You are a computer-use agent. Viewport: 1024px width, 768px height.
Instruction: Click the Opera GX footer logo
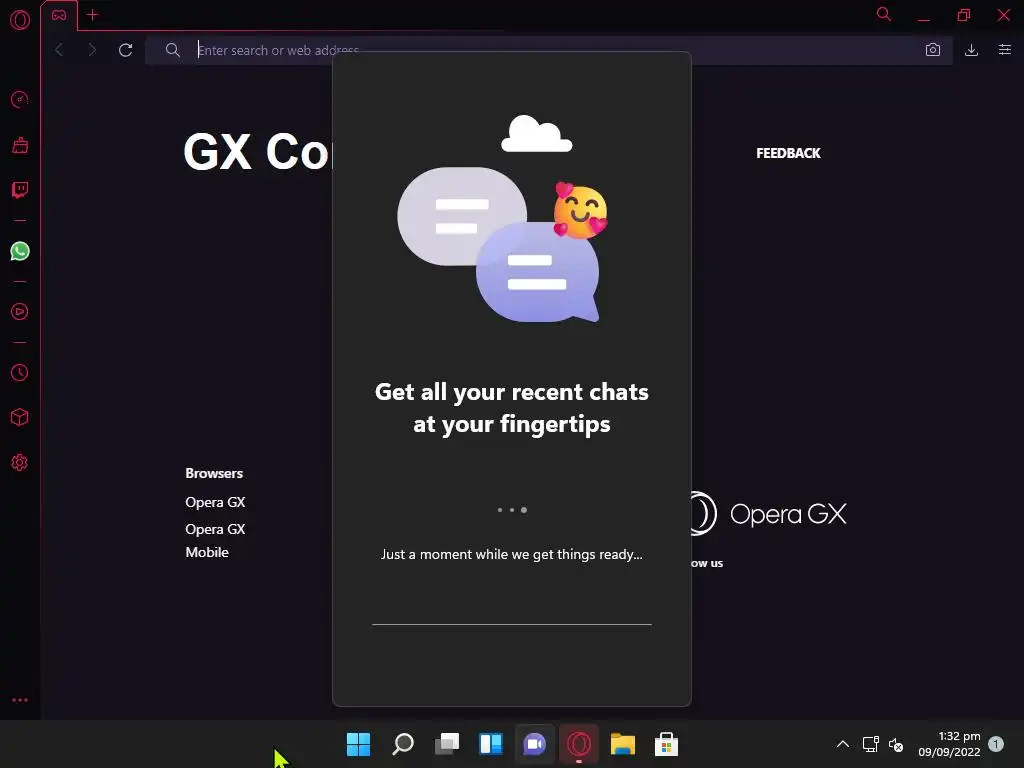769,514
